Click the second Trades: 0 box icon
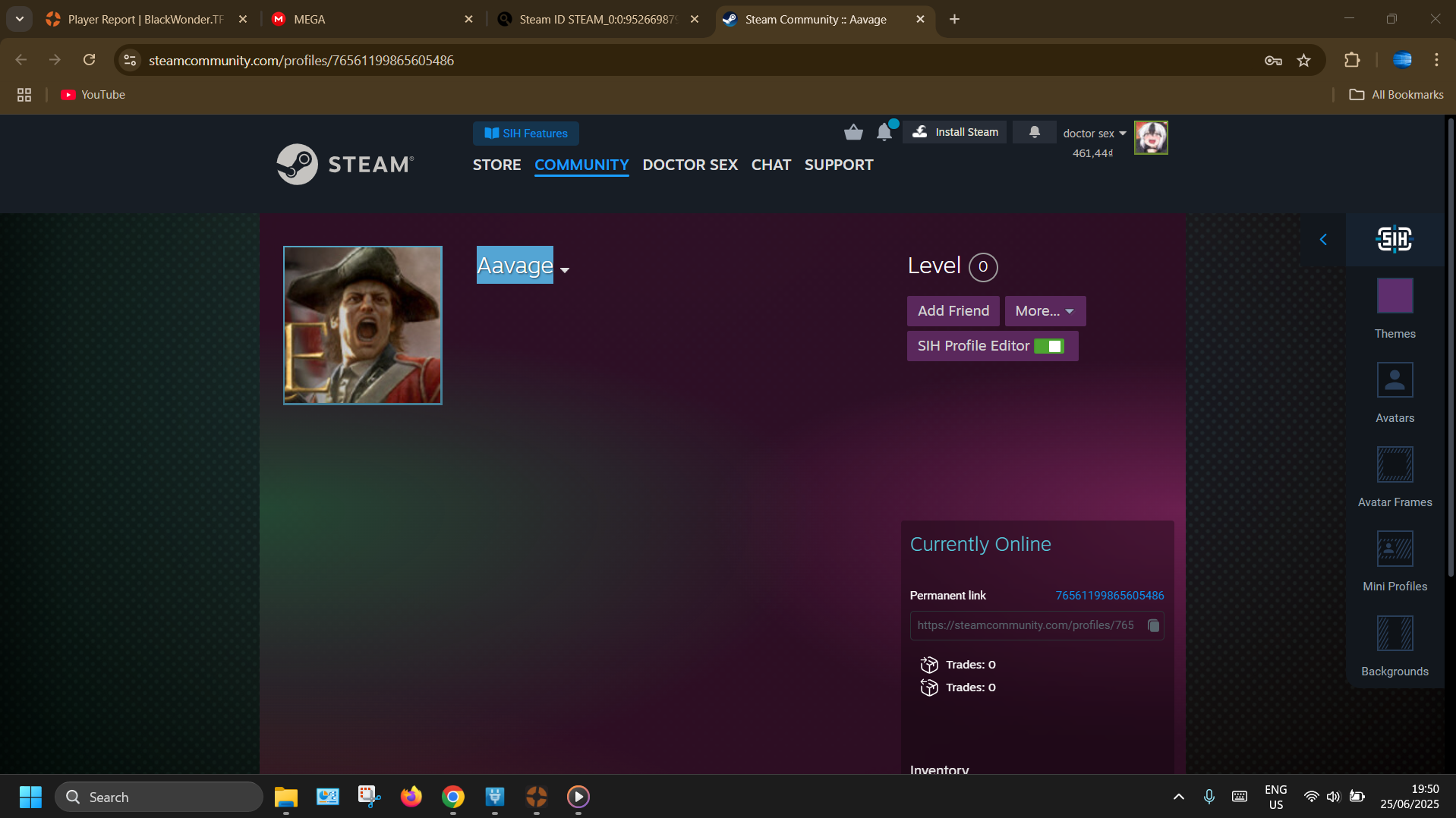The height and width of the screenshot is (818, 1456). click(x=929, y=687)
